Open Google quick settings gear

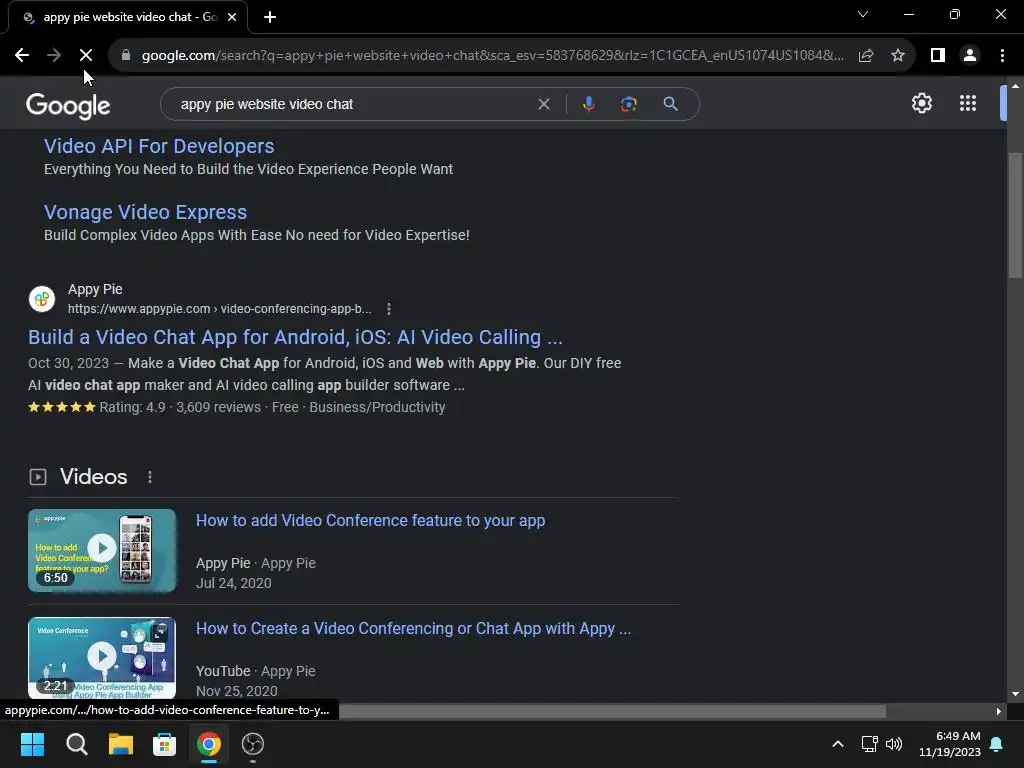[x=921, y=103]
